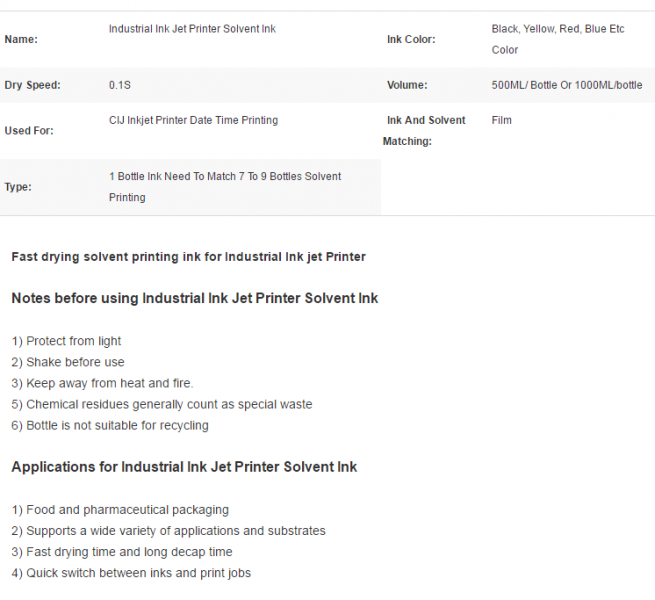The width and height of the screenshot is (655, 600).
Task: Click the 'Ink Color:' label
Action: (x=411, y=39)
